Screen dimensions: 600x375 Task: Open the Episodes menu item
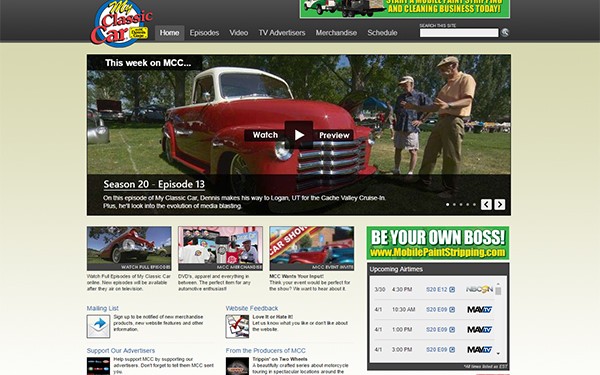[x=204, y=33]
